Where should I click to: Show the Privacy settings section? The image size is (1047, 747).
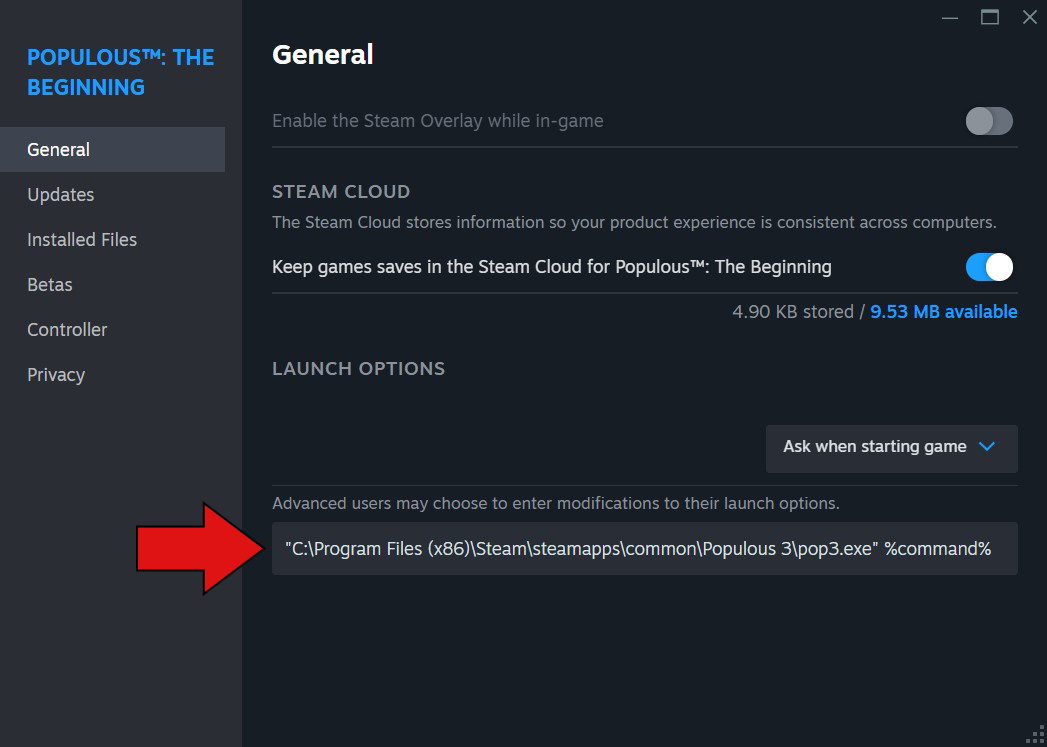(x=56, y=375)
